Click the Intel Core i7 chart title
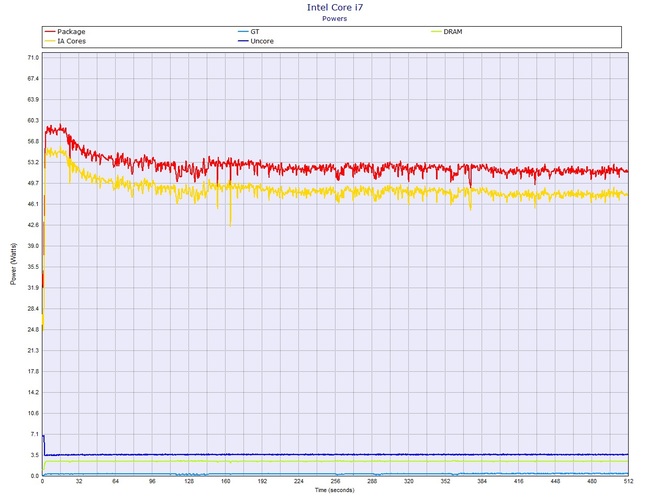This screenshot has width=670, height=502. click(x=335, y=7)
